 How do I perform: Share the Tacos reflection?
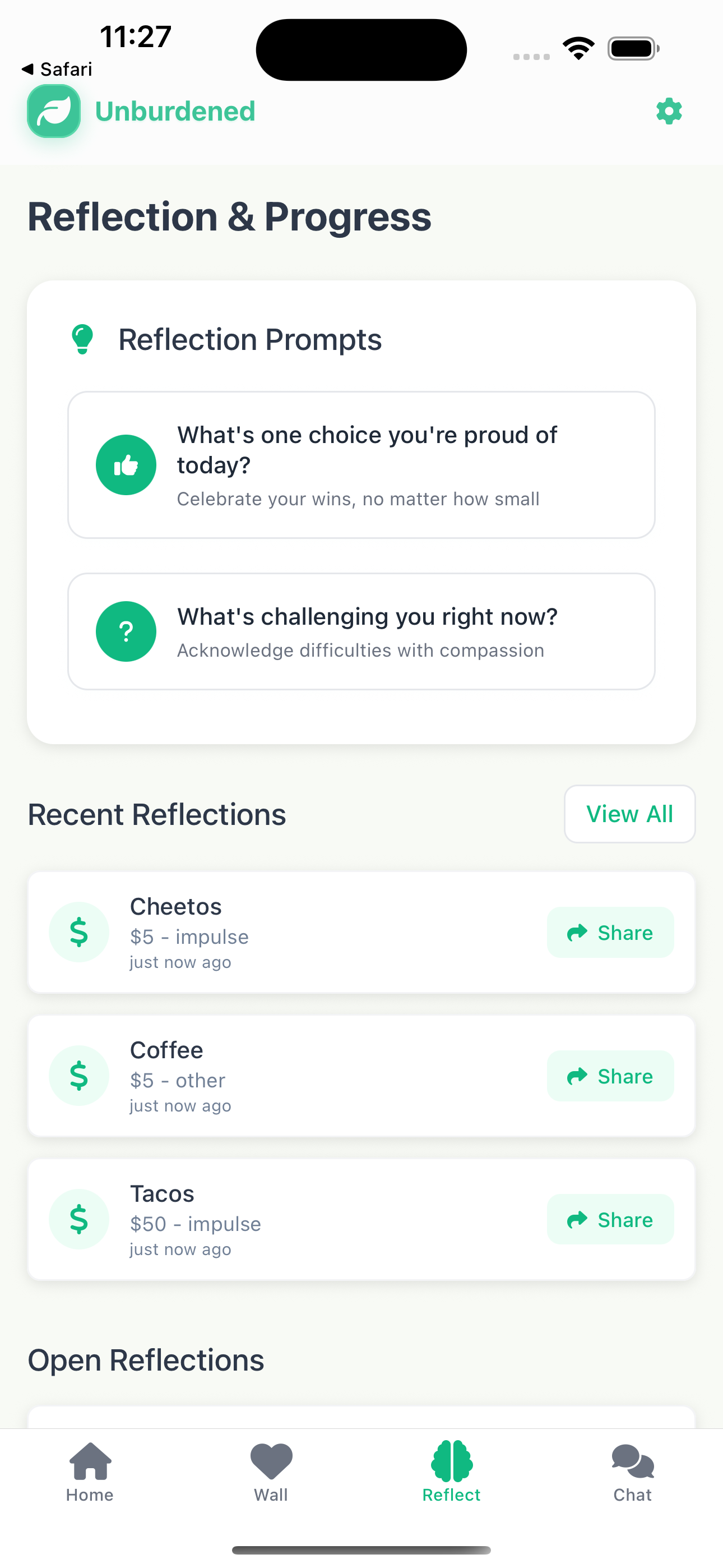tap(610, 1220)
